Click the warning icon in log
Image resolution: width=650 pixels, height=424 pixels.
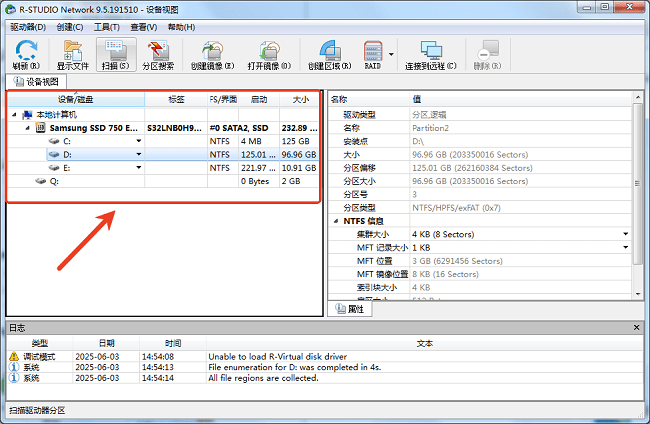click(x=14, y=356)
